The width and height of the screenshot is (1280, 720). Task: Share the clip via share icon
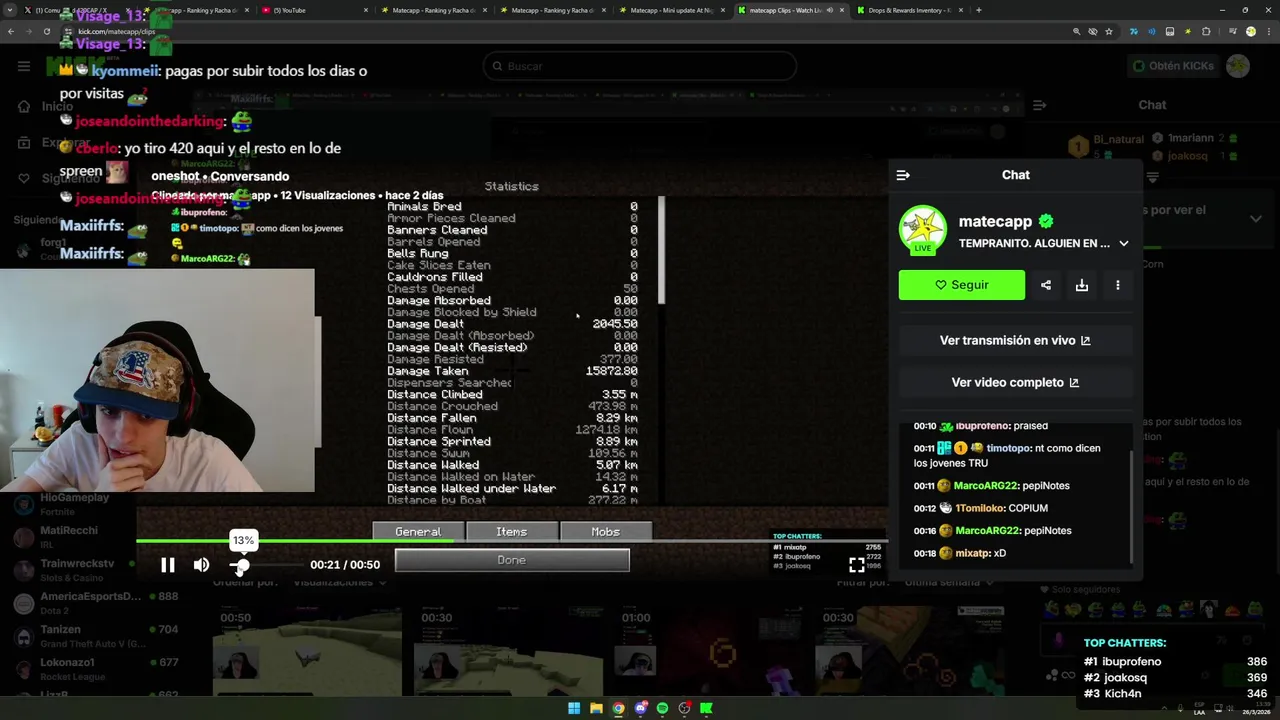pos(1046,285)
